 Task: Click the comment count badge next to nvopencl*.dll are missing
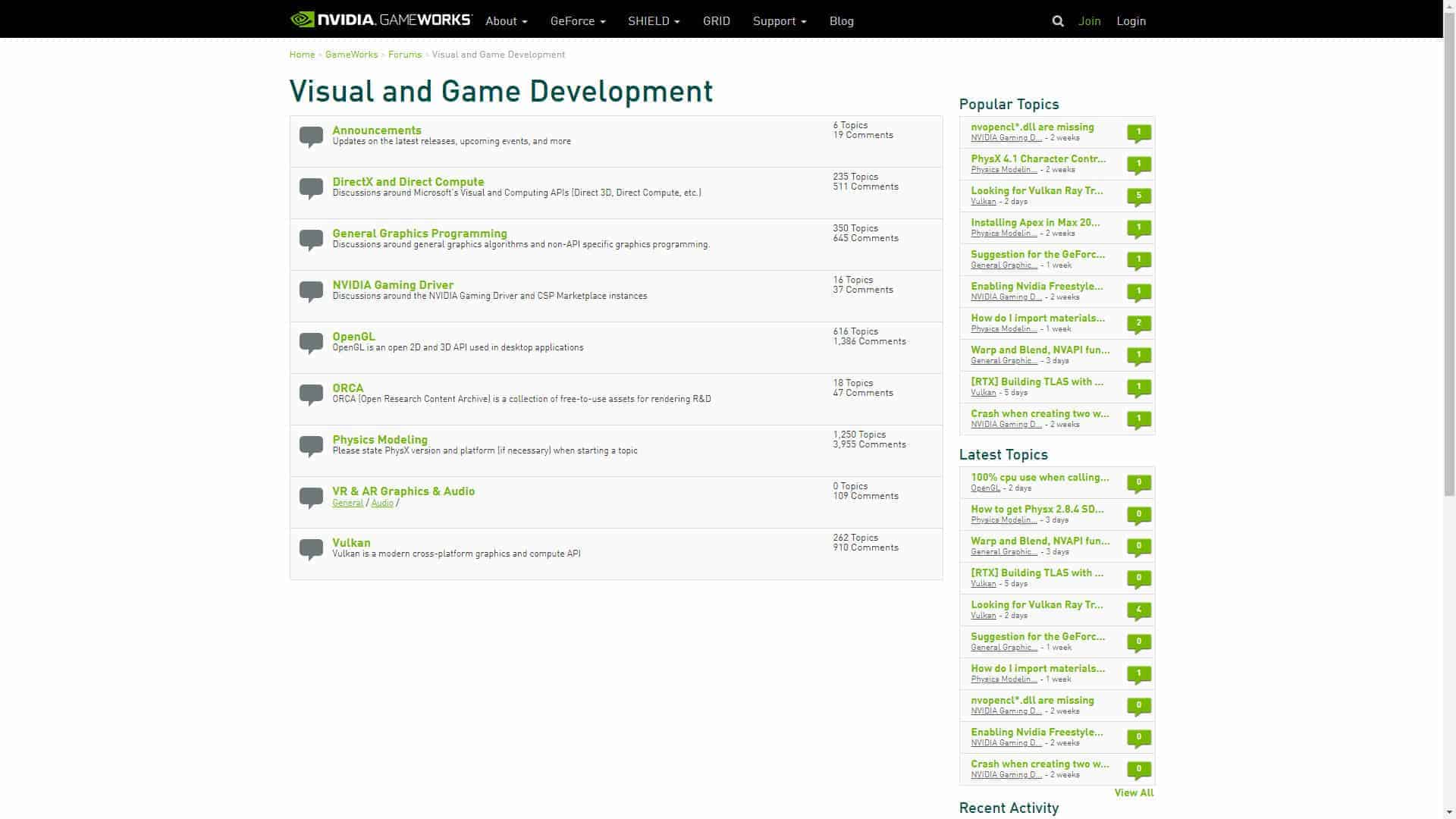1140,132
